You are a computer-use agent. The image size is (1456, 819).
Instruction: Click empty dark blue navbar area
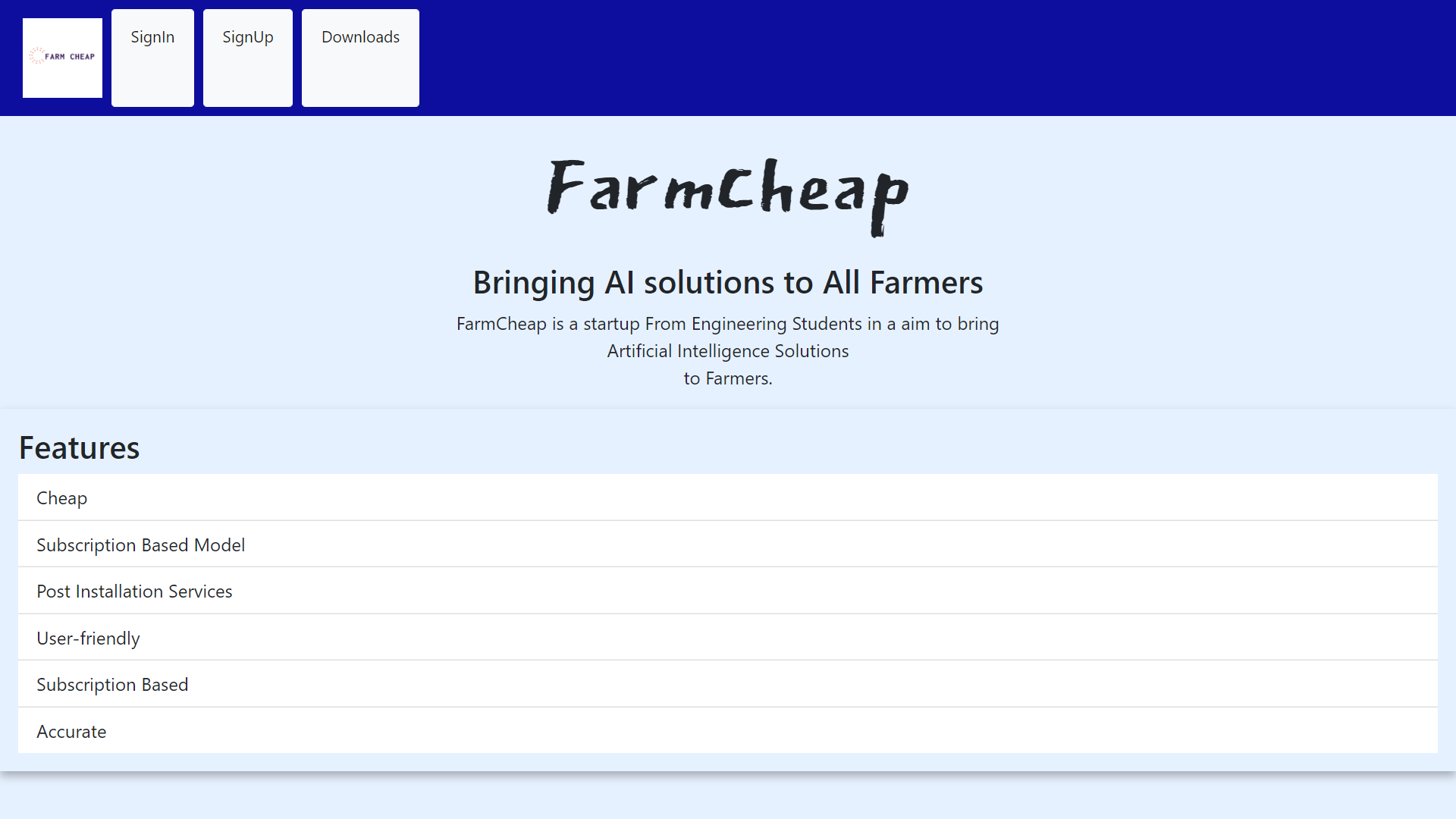pyautogui.click(x=910, y=58)
